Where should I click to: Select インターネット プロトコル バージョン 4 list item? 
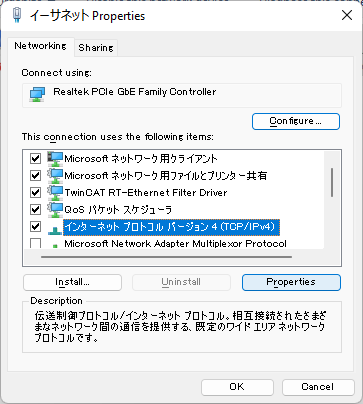pos(172,227)
